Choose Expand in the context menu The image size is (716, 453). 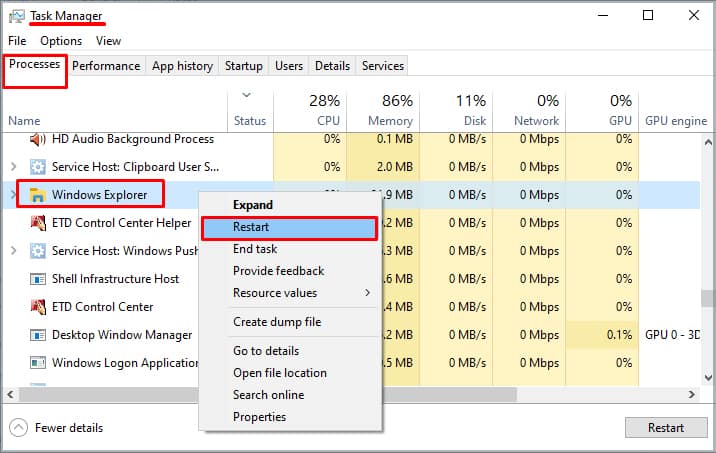pos(290,205)
